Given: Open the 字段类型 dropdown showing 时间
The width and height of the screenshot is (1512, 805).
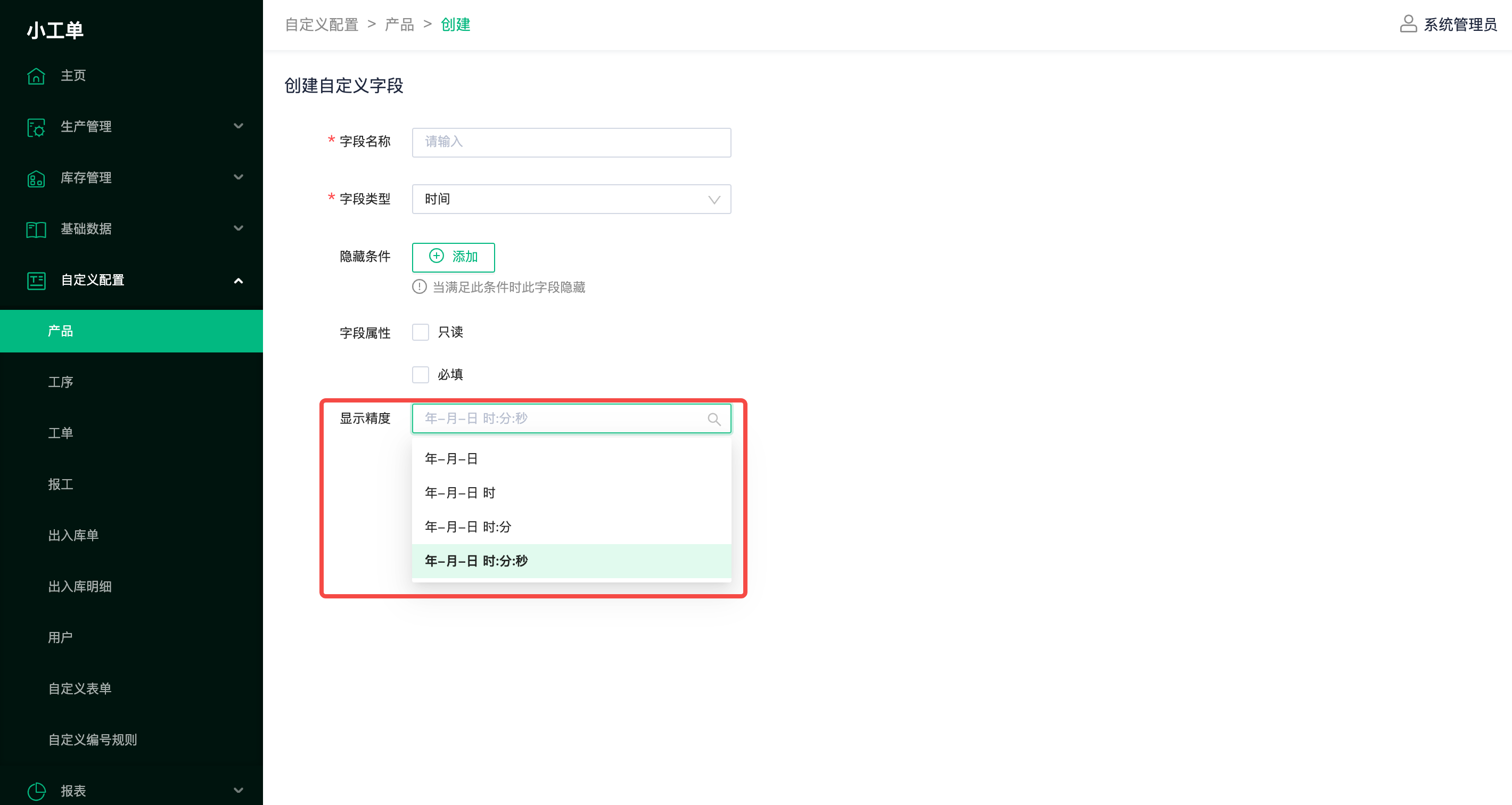Looking at the screenshot, I should click(571, 199).
